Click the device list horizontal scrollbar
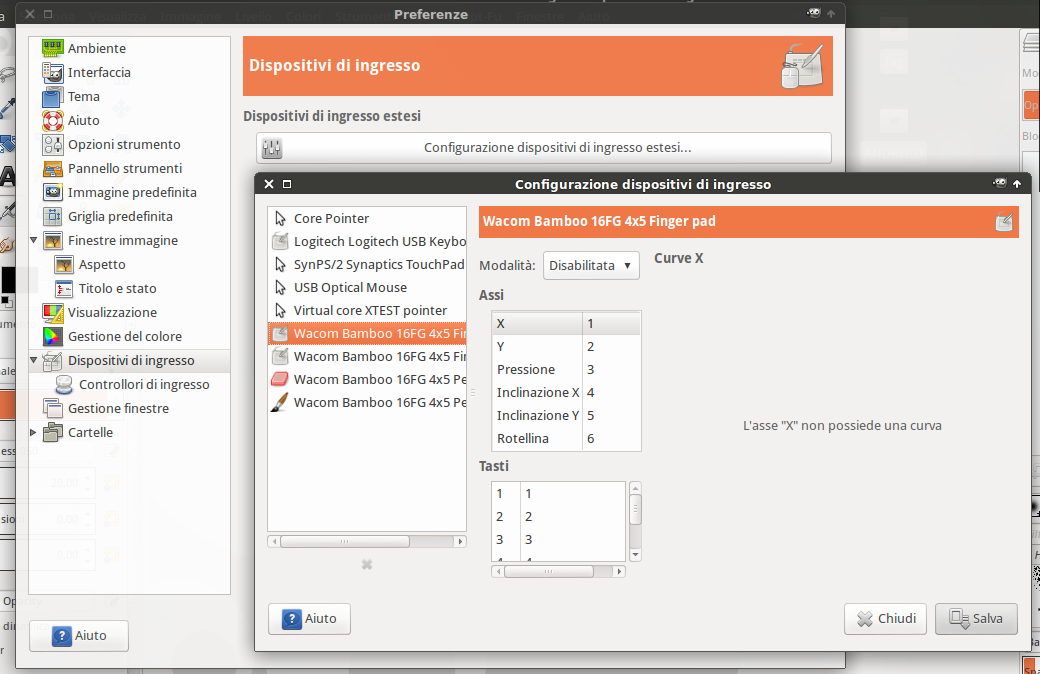This screenshot has width=1040, height=674. pos(345,541)
